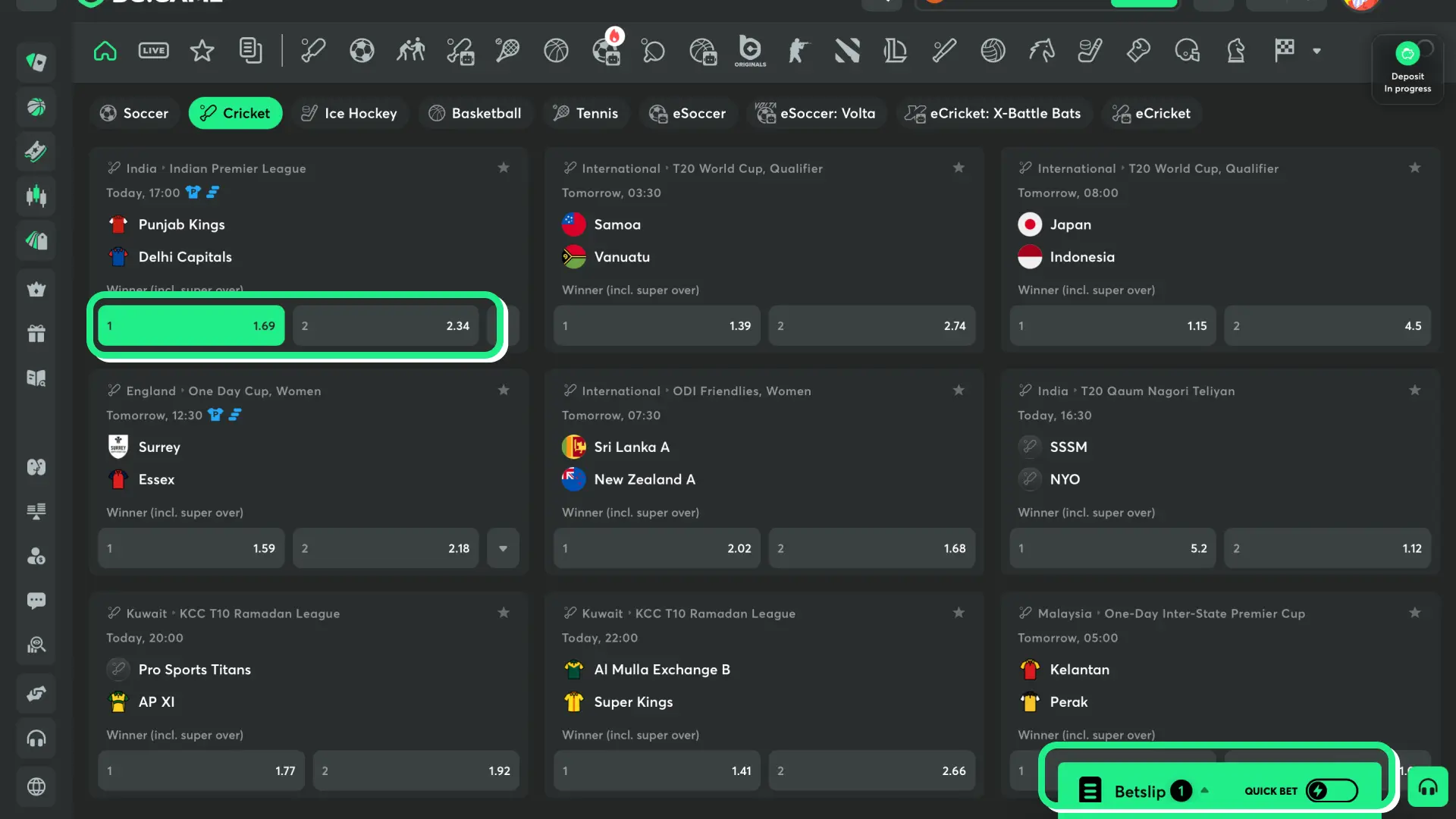Open the globe language icon in sidebar
The width and height of the screenshot is (1456, 819).
click(36, 787)
